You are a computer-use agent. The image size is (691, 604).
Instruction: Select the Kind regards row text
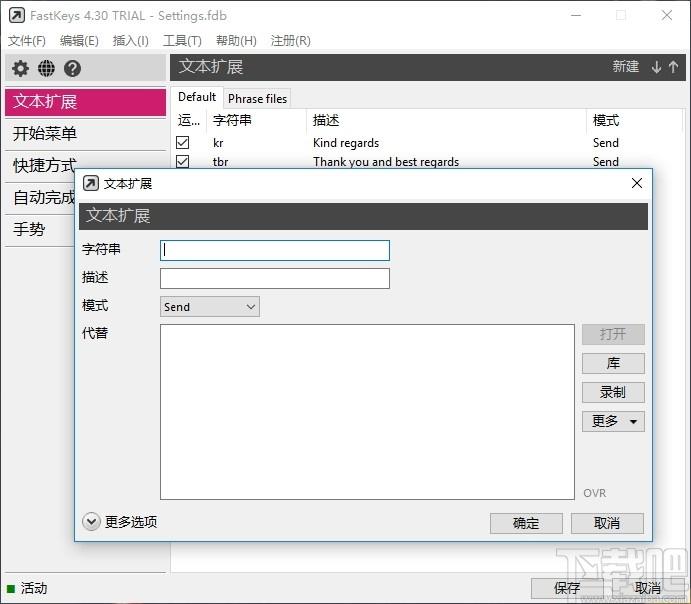pyautogui.click(x=346, y=143)
